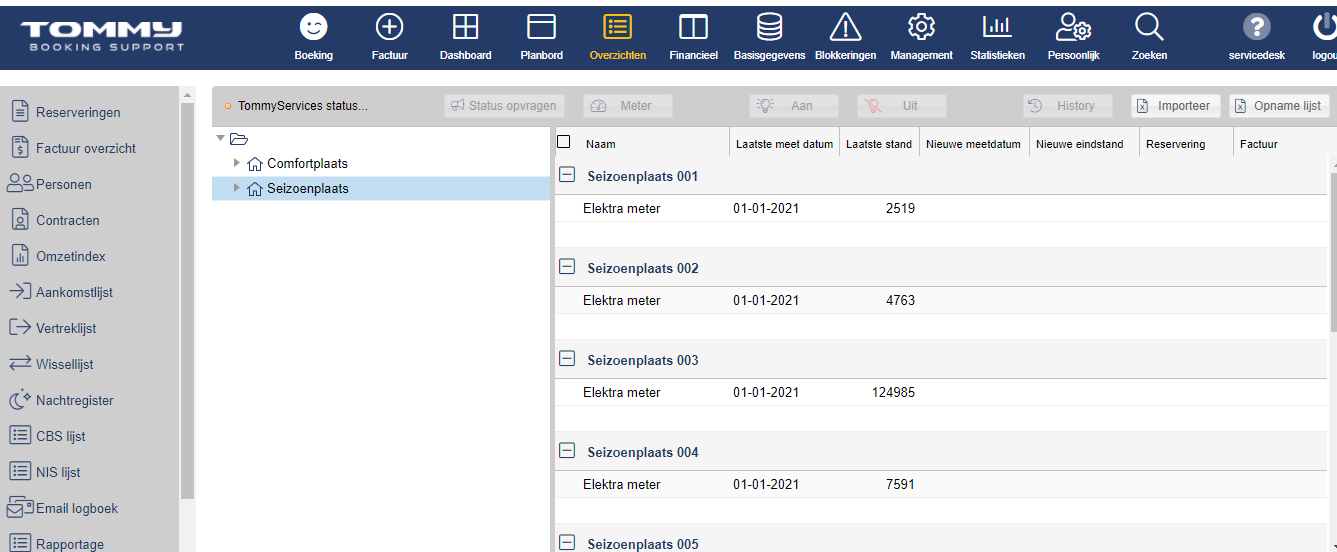Viewport: 1337px width, 552px height.
Task: Sort by Laatste stand column
Action: point(879,144)
